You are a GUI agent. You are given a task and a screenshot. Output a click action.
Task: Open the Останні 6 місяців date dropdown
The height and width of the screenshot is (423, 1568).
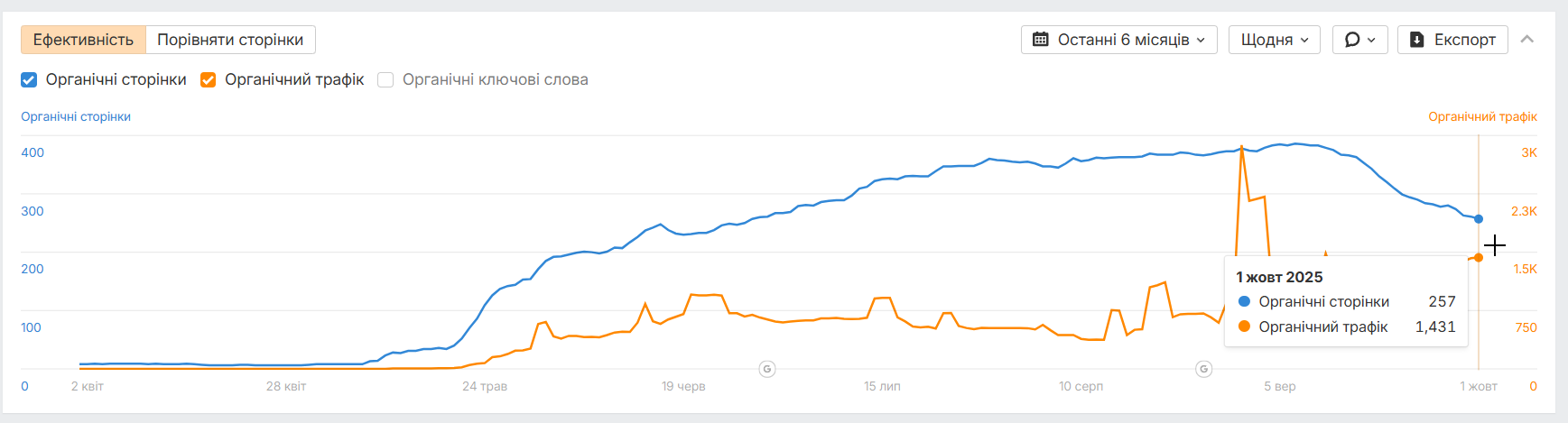(x=1119, y=40)
